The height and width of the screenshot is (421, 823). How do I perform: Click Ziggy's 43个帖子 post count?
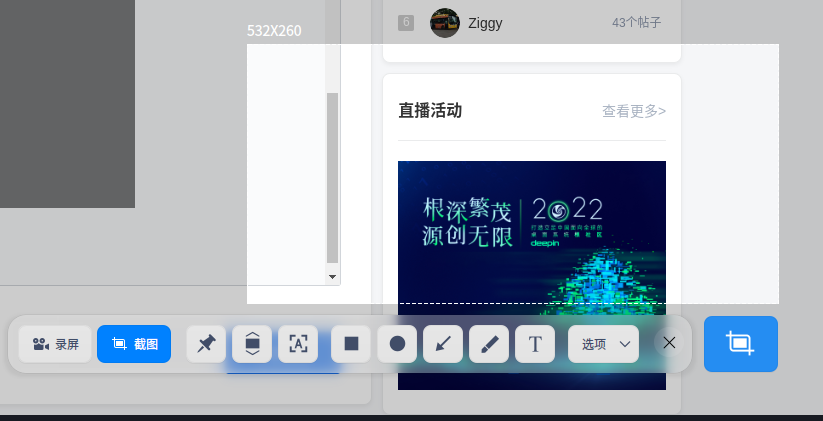click(637, 23)
